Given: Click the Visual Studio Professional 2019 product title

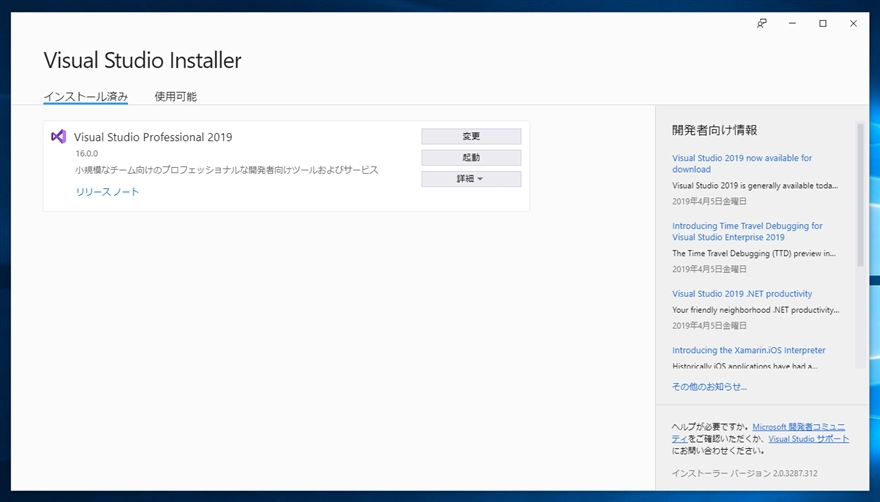Looking at the screenshot, I should pos(153,137).
